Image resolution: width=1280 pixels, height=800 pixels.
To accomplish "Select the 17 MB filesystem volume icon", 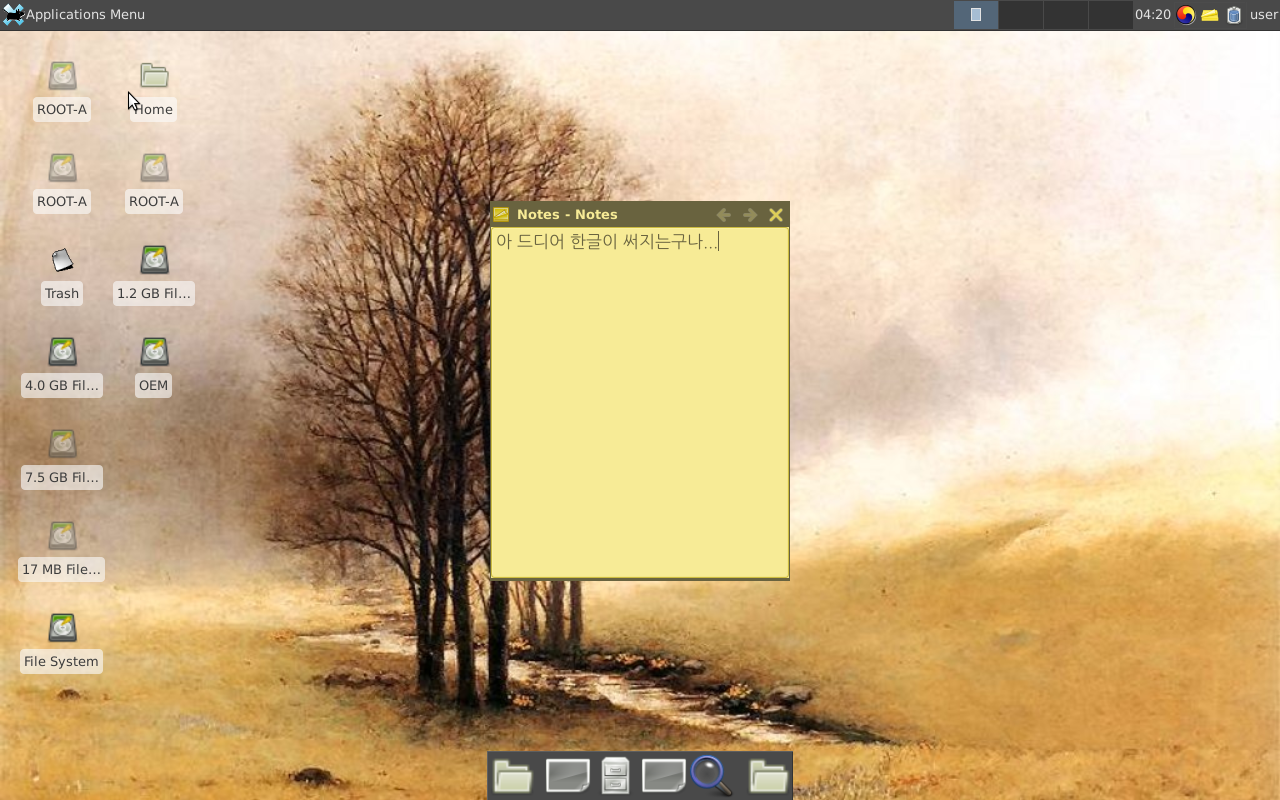I will point(62,536).
